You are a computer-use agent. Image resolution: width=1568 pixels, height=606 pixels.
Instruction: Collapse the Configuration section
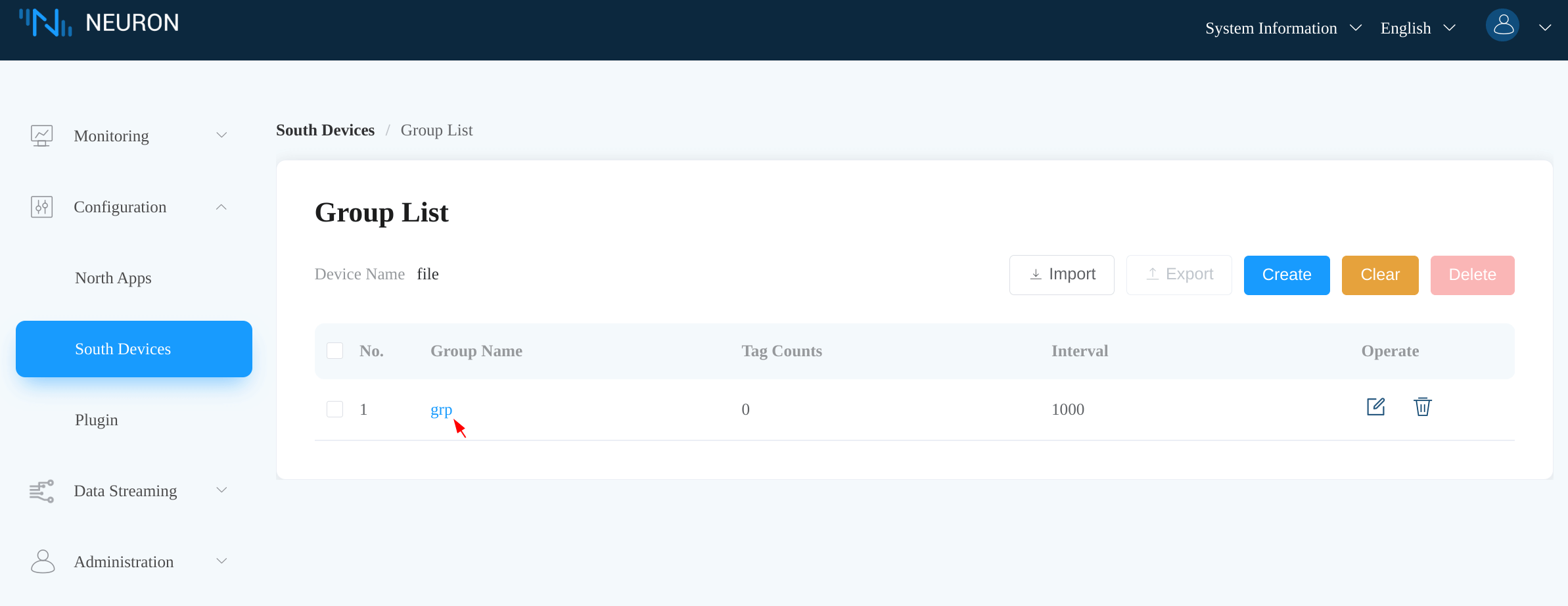click(222, 206)
